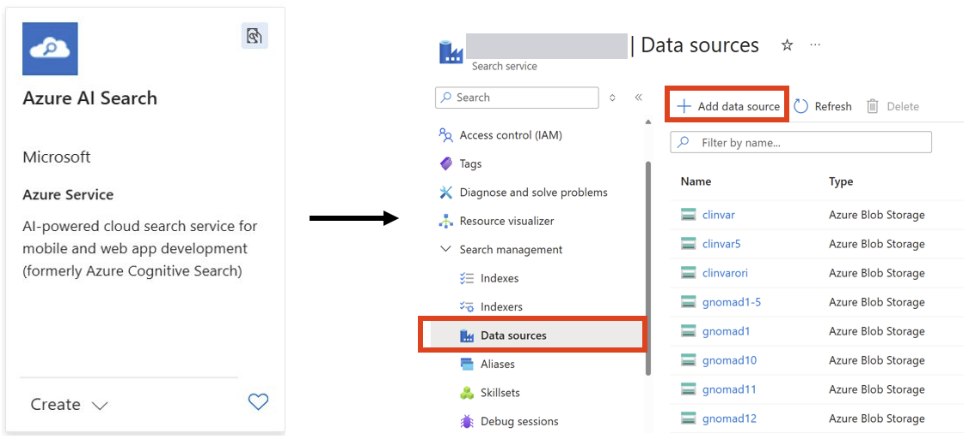The image size is (969, 439).
Task: Click the Filter by name field
Action: [x=800, y=142]
